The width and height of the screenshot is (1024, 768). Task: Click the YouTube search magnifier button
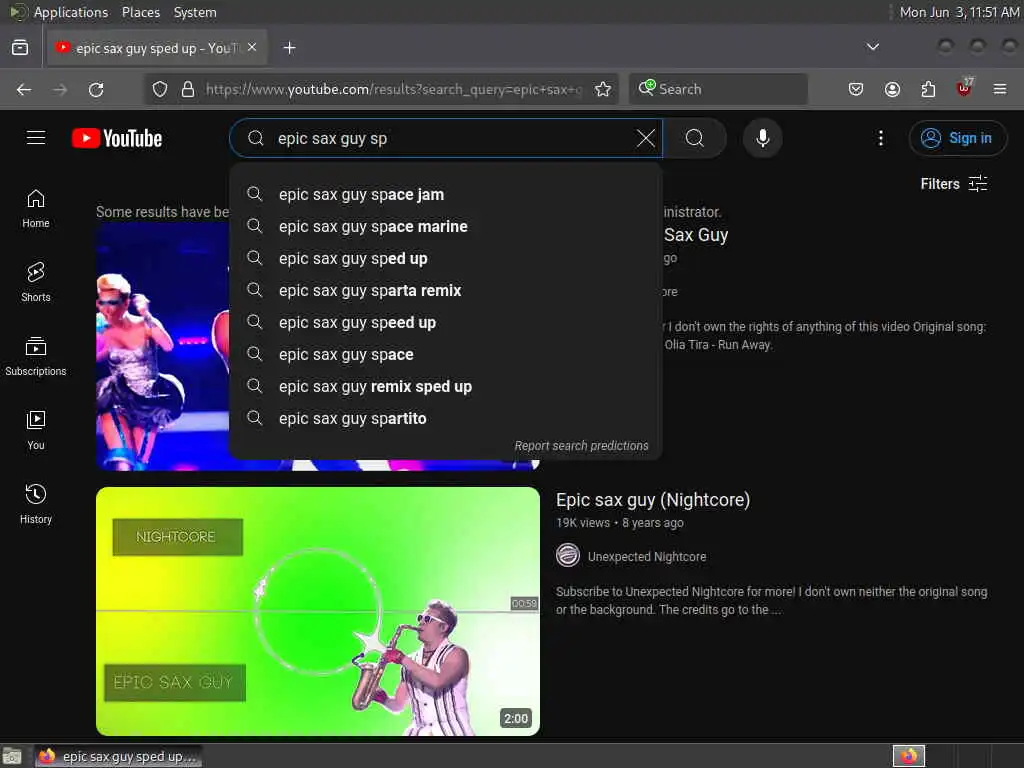coord(695,138)
